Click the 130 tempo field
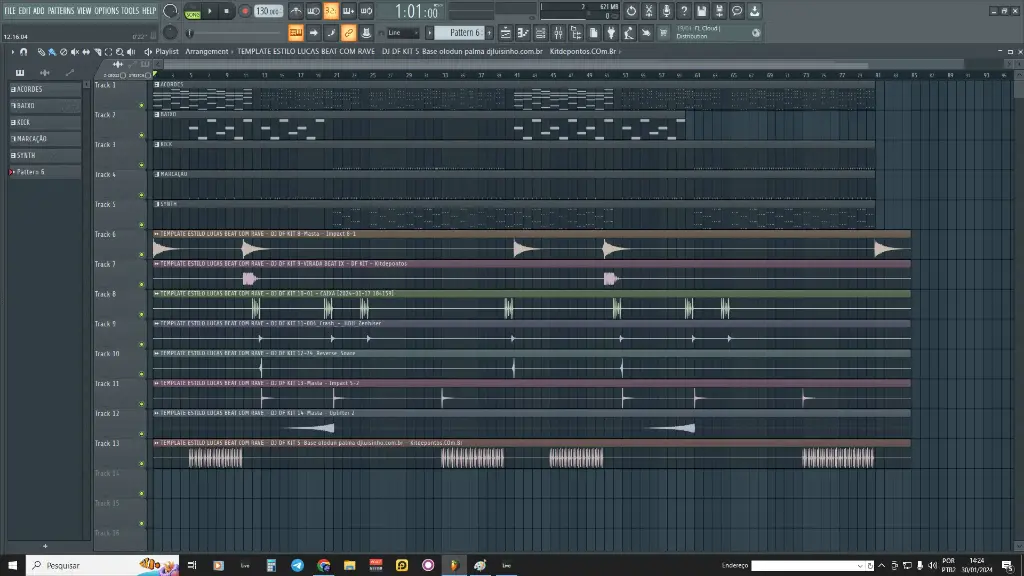Image resolution: width=1024 pixels, height=576 pixels. (x=268, y=11)
